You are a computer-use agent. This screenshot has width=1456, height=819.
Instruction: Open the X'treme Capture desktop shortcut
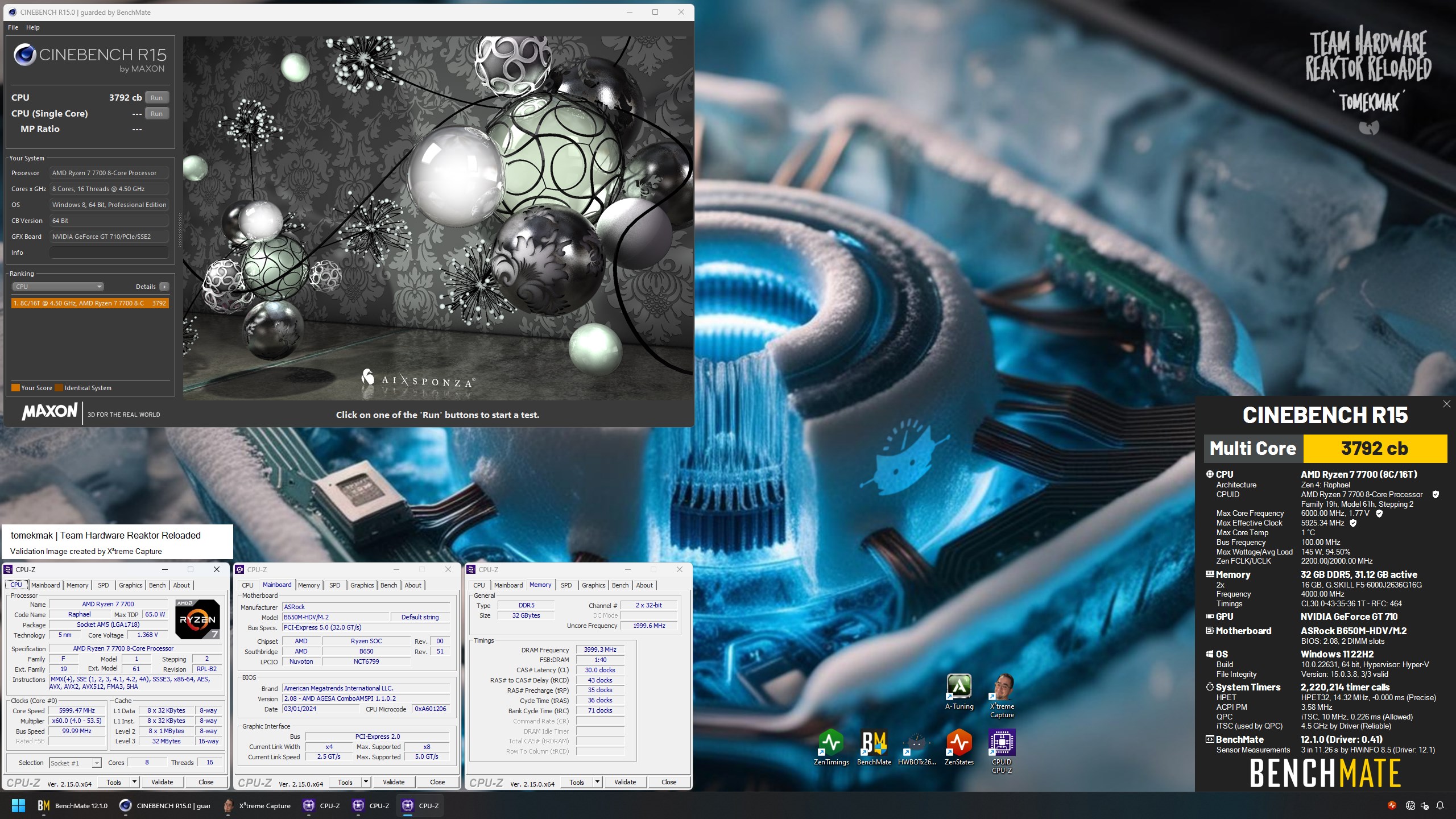click(1002, 695)
